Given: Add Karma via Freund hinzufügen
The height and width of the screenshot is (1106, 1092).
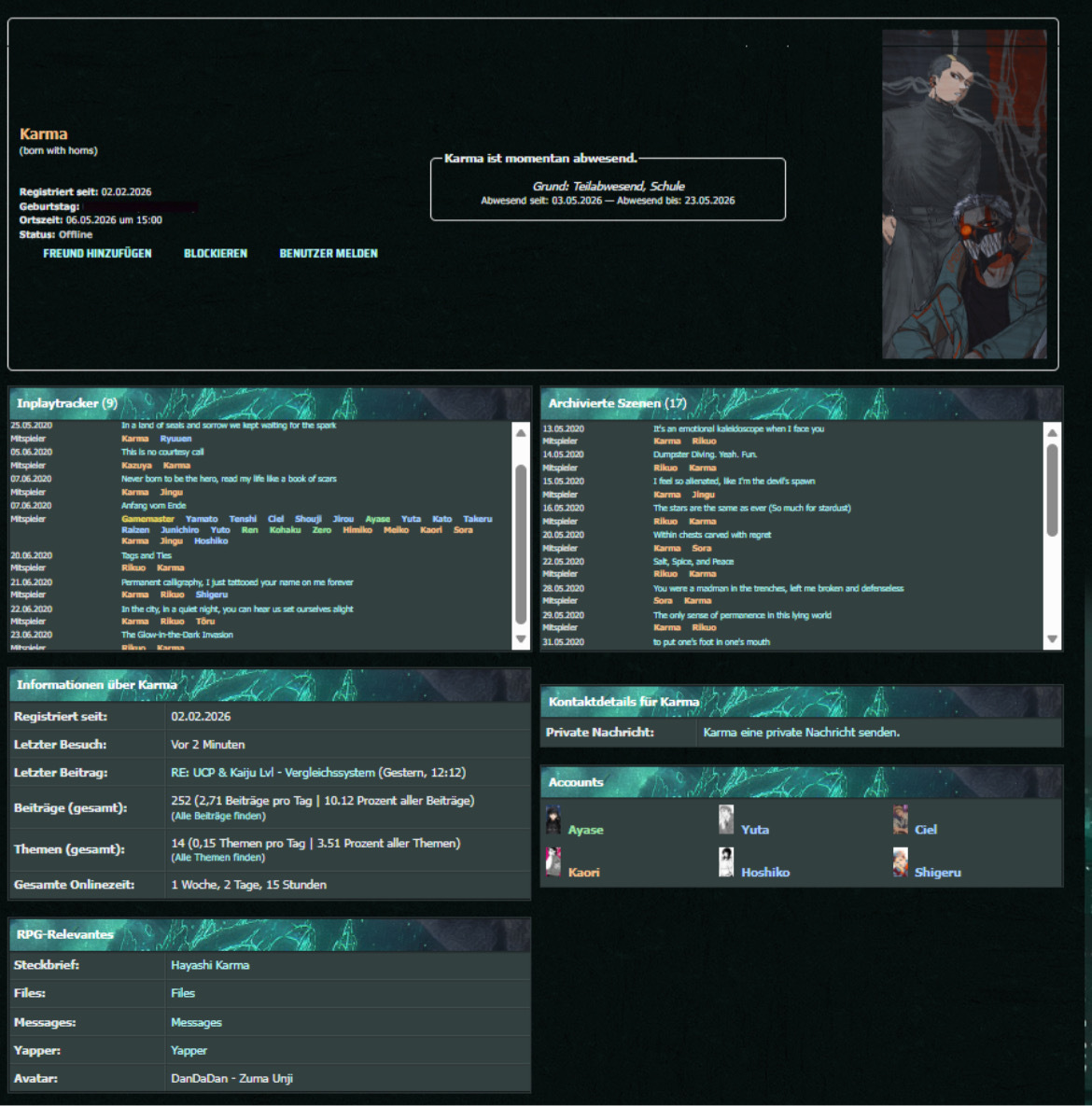Looking at the screenshot, I should point(97,253).
